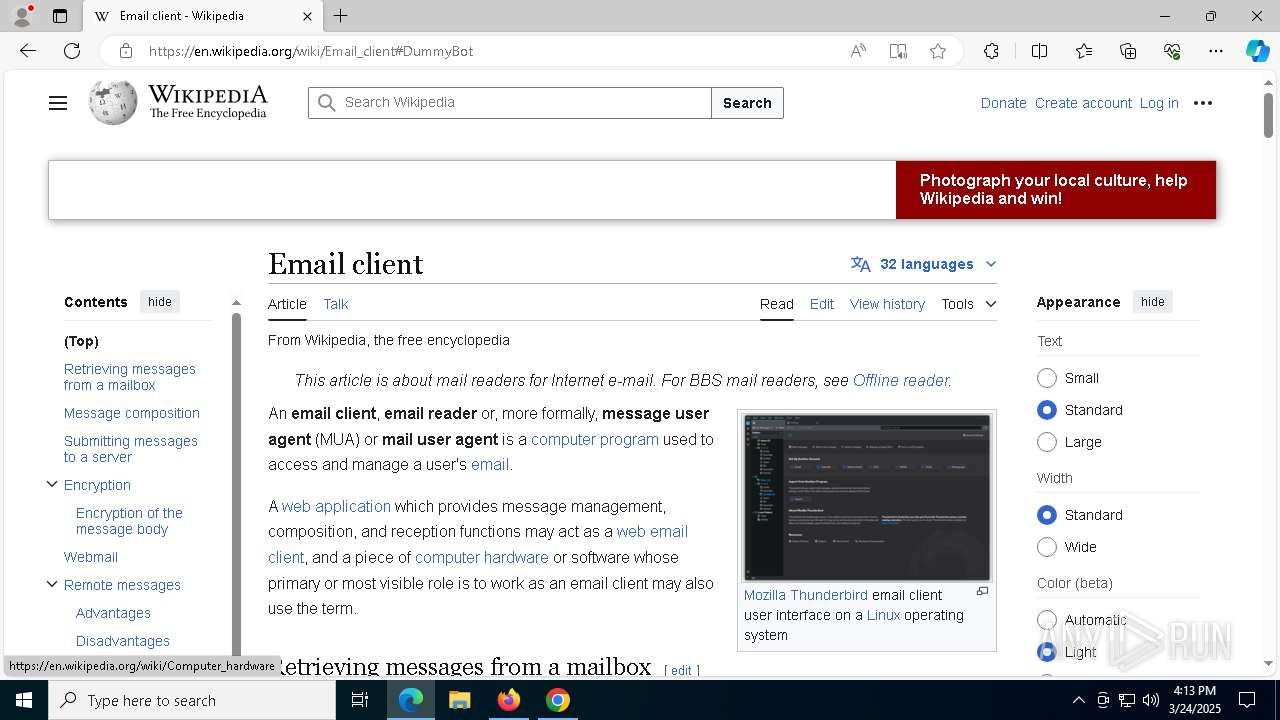The image size is (1280, 720).
Task: Open the Offline reader link
Action: 900,380
